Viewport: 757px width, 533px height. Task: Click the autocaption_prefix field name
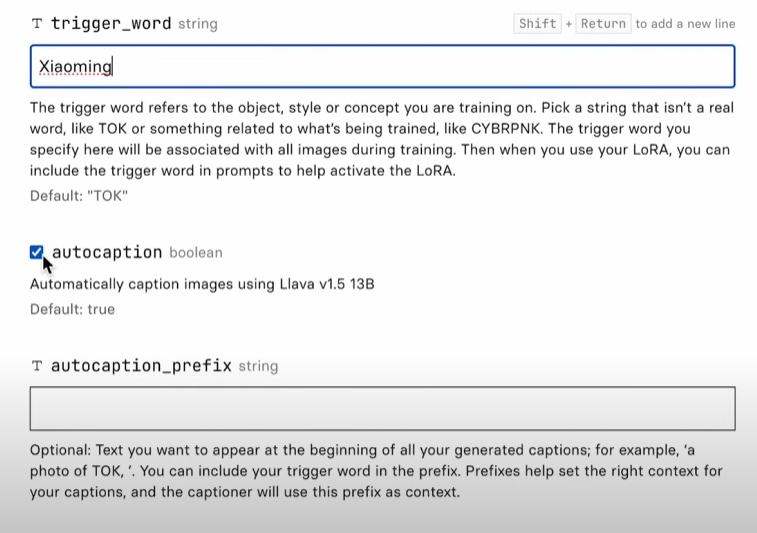point(141,366)
